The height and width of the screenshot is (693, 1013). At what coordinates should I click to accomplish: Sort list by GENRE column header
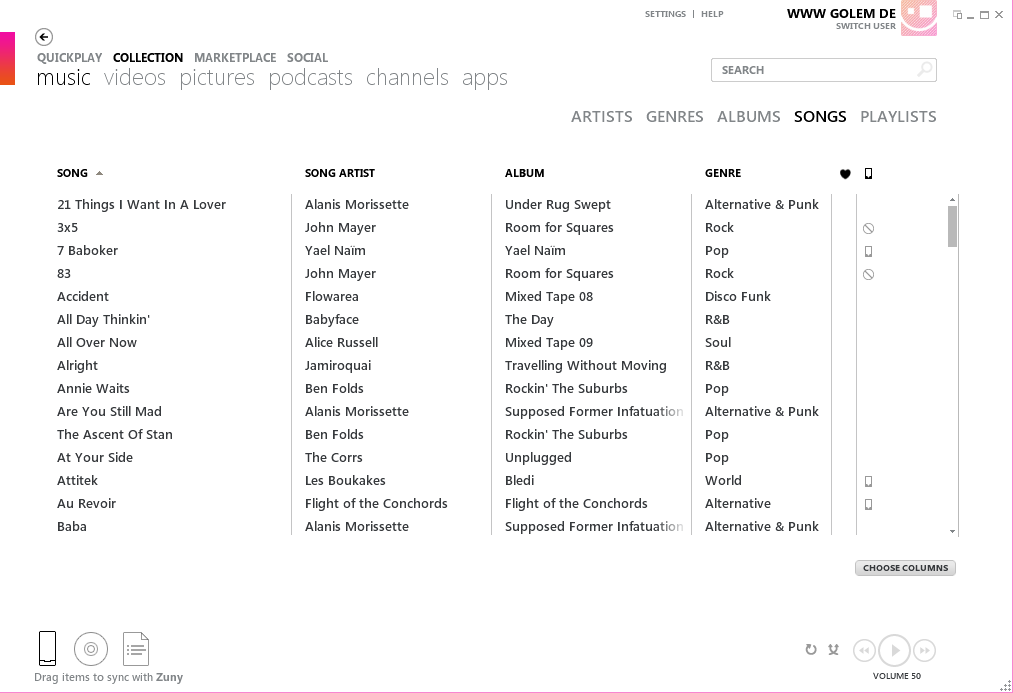point(723,173)
